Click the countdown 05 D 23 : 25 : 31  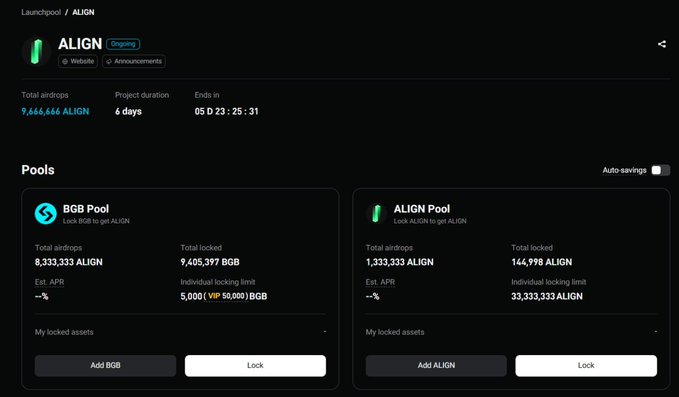click(226, 111)
